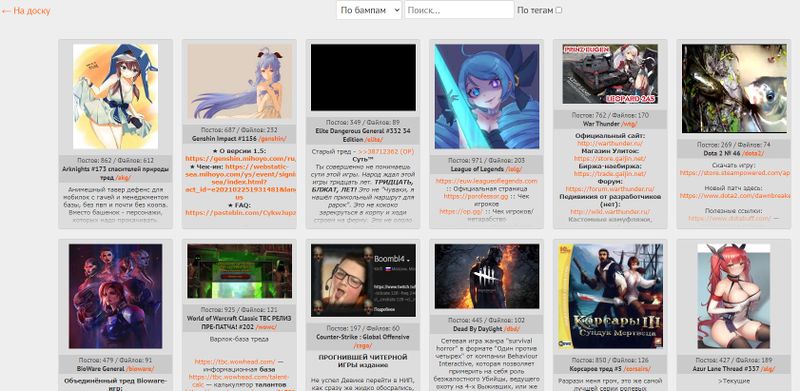The height and width of the screenshot is (391, 800).
Task: Open the warthunder.ru official site link
Action: coord(610,144)
